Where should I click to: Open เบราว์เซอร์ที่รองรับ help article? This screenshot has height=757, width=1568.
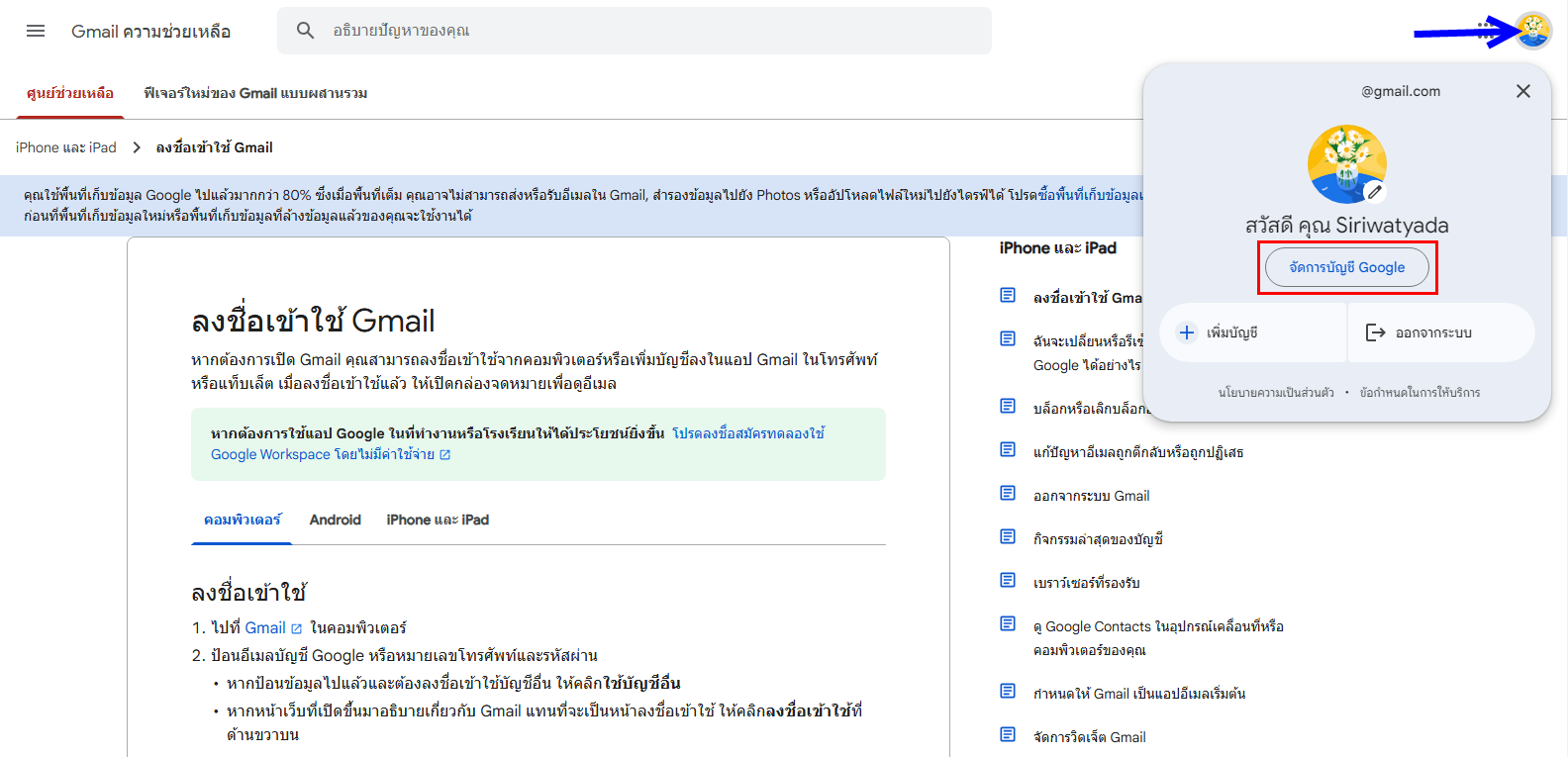1087,583
